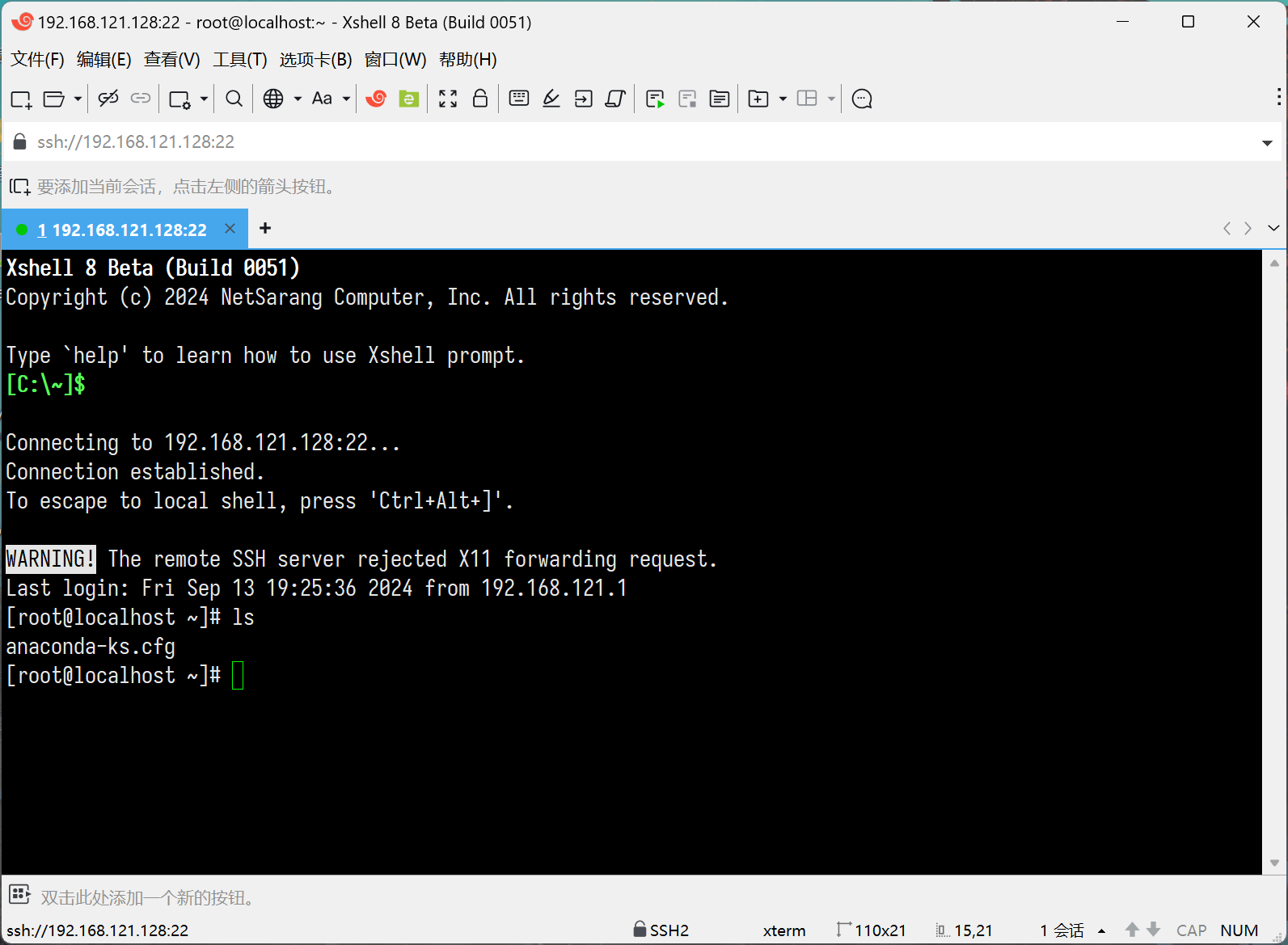The image size is (1288, 945).
Task: Open the 文件(F) menu
Action: click(37, 60)
